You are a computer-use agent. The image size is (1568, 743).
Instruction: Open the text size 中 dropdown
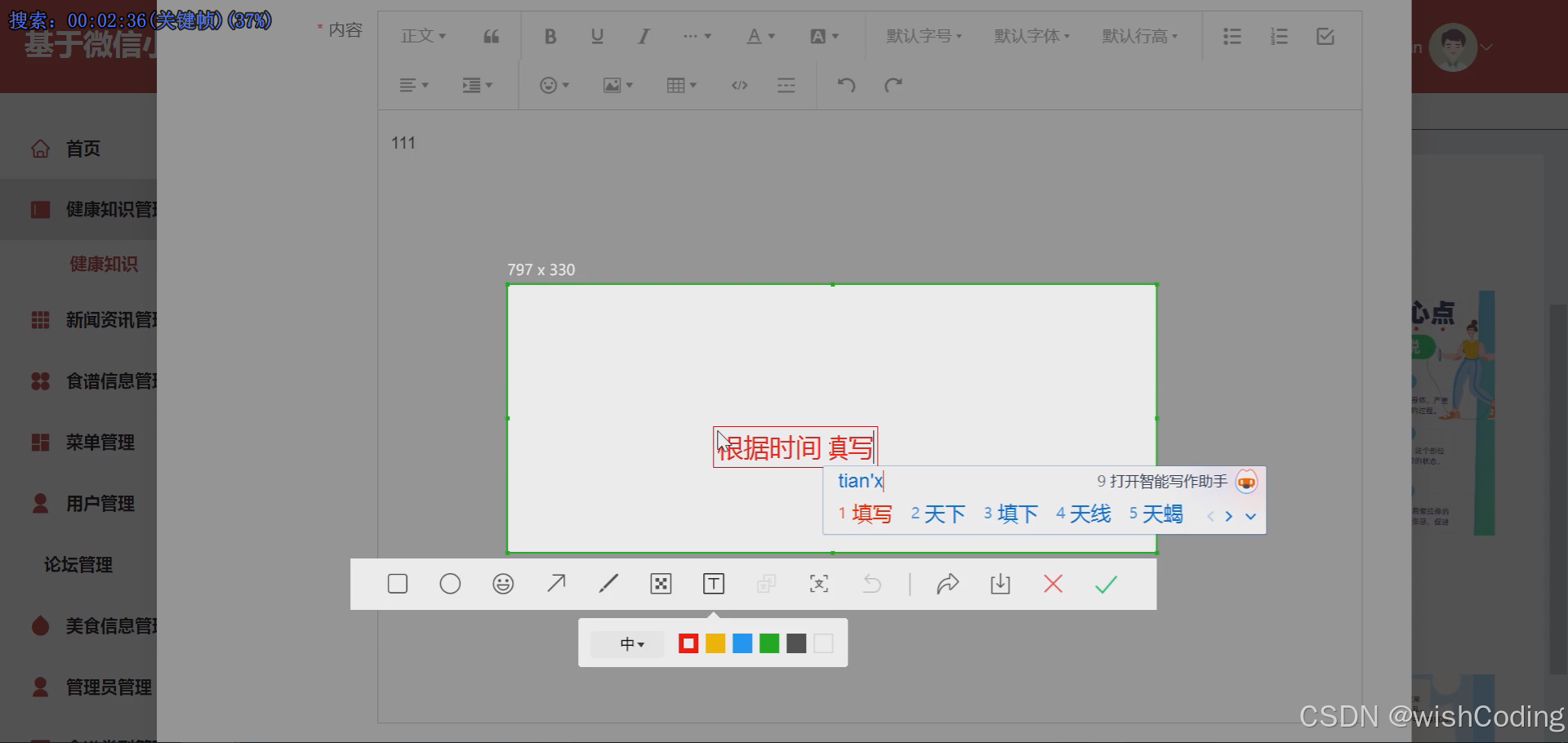tap(627, 644)
